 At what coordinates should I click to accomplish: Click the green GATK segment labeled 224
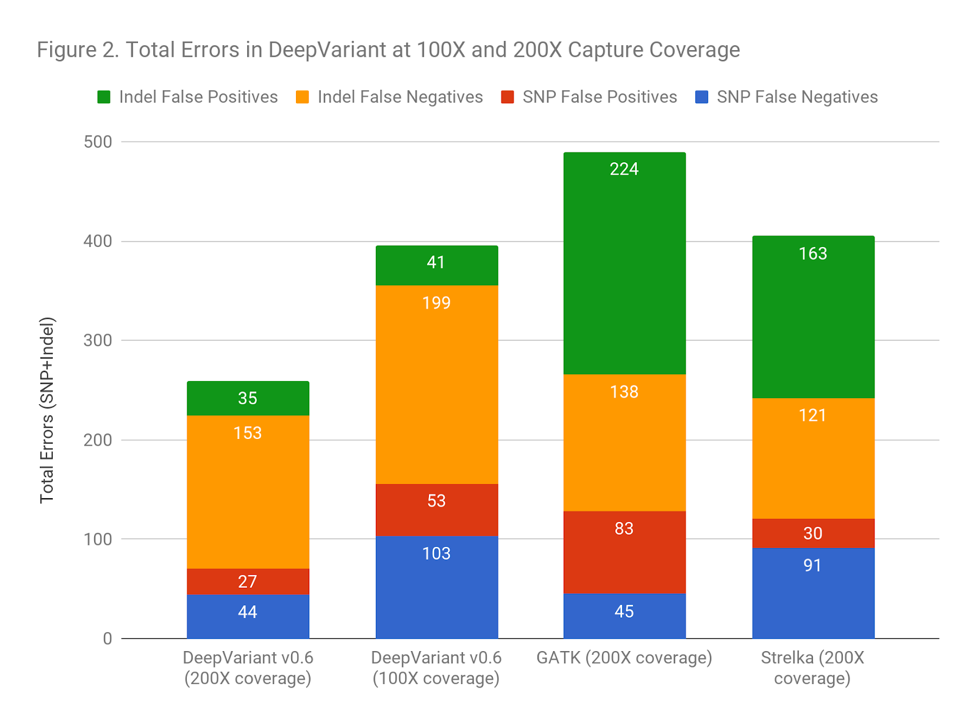click(x=624, y=263)
